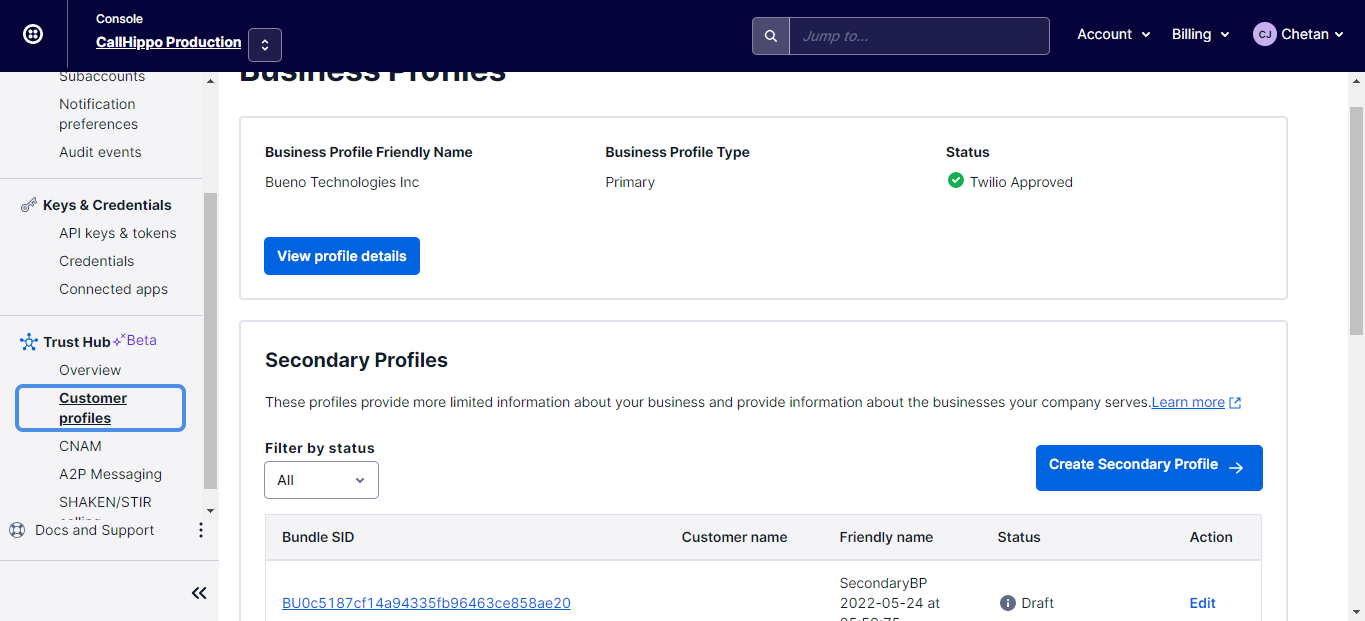Click the sidebar scrollbar up arrow
The width and height of the screenshot is (1365, 621).
click(x=210, y=82)
